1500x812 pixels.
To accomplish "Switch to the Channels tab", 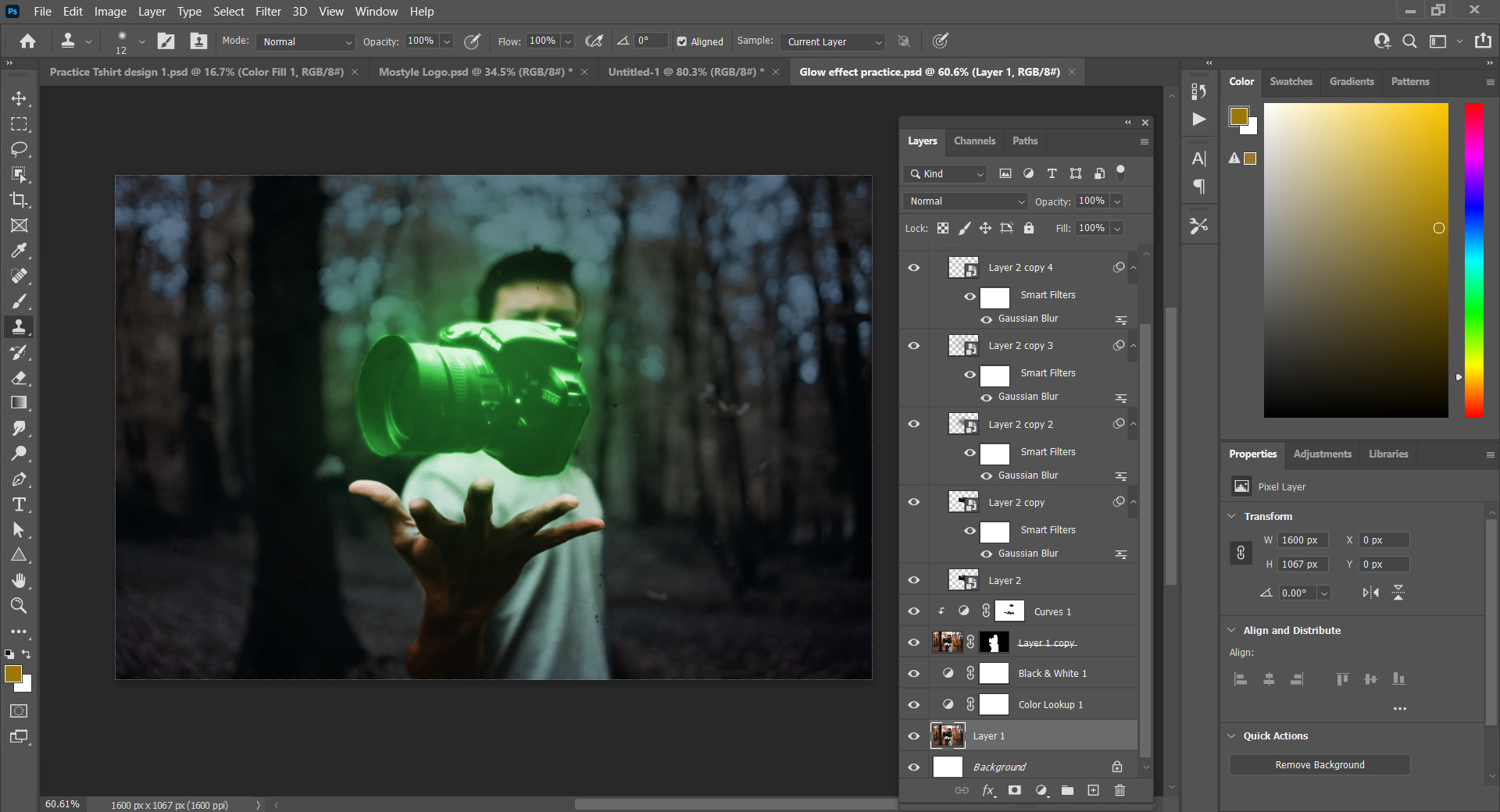I will click(974, 141).
